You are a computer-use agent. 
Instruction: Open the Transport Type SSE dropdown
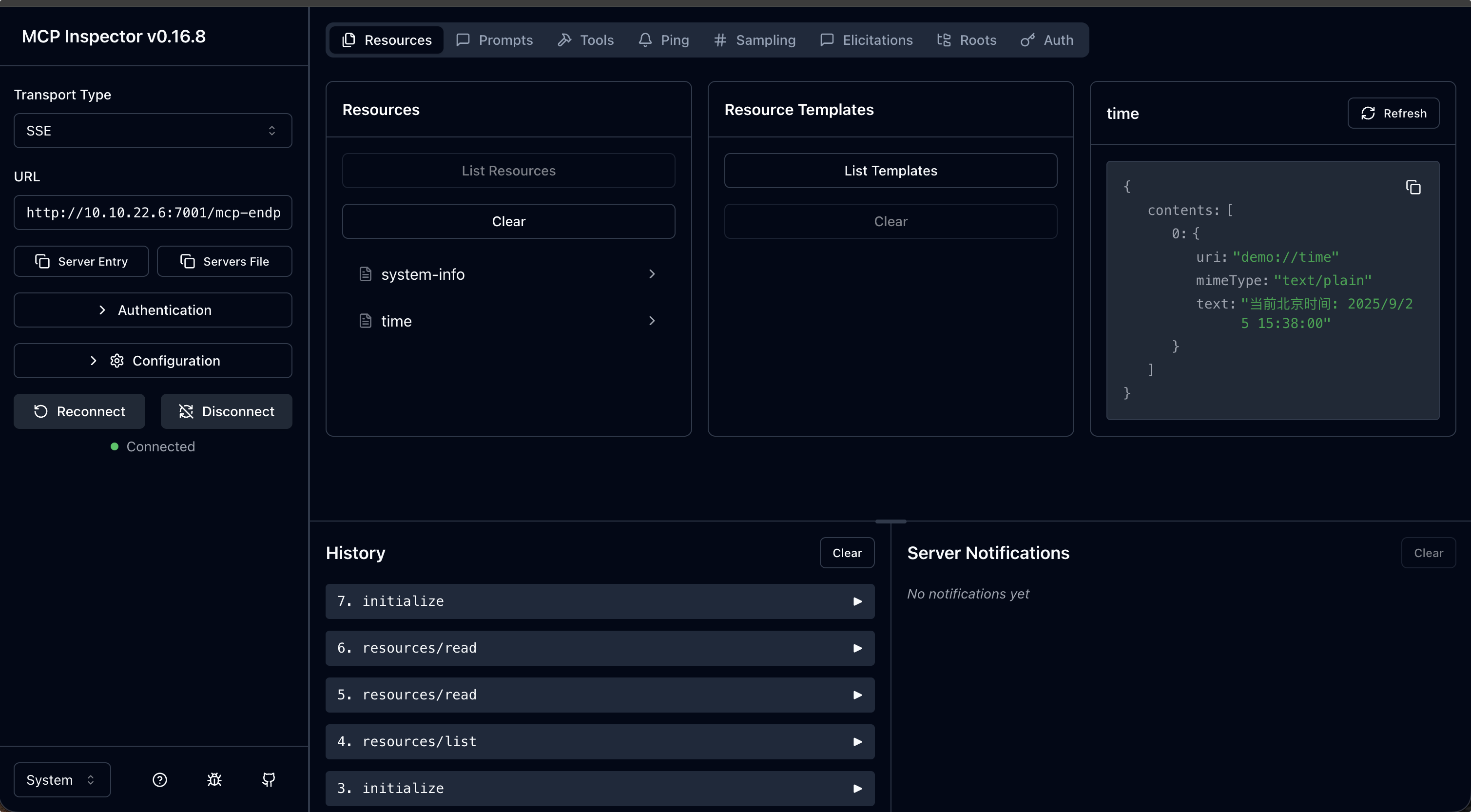point(153,131)
